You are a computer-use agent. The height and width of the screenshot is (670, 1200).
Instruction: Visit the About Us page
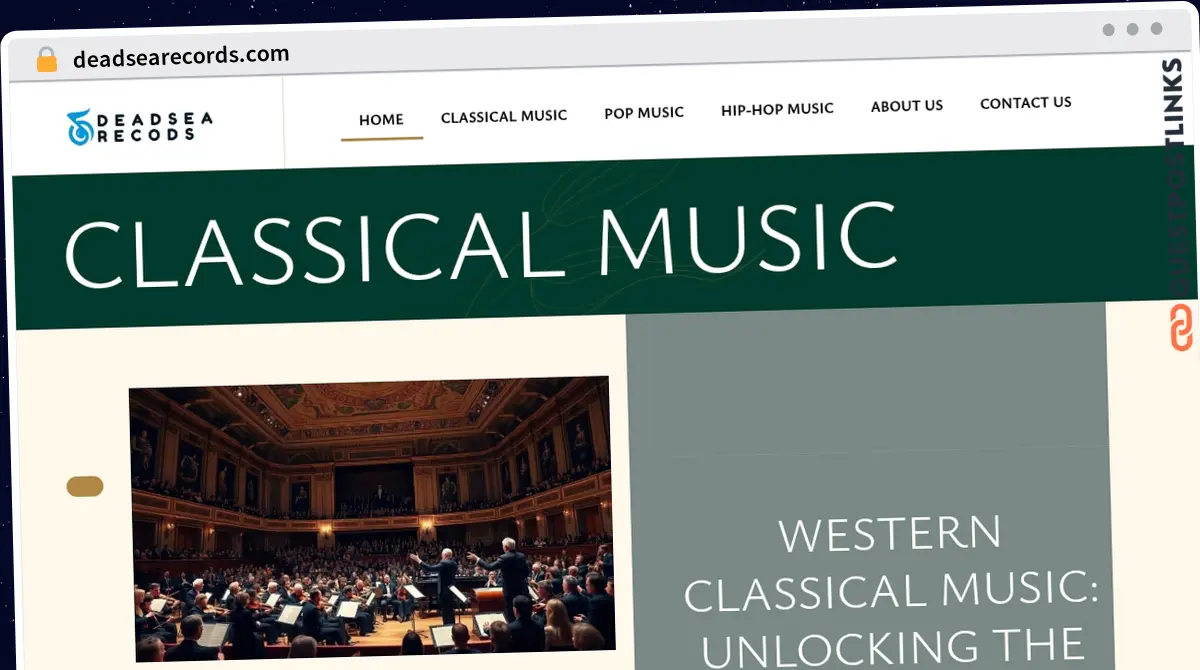pyautogui.click(x=907, y=106)
